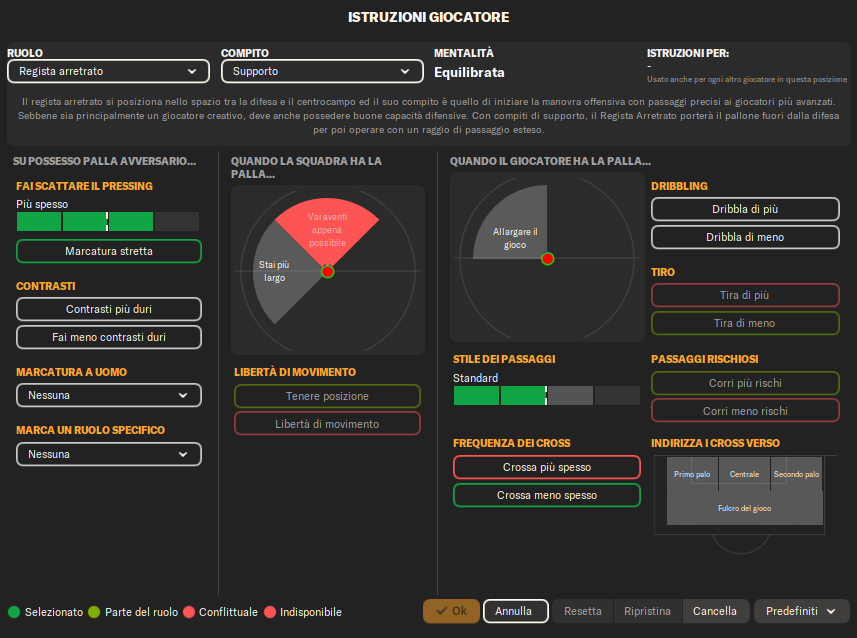Toggle 'Crossa meno spesso' option
The width and height of the screenshot is (857, 638).
pos(547,495)
